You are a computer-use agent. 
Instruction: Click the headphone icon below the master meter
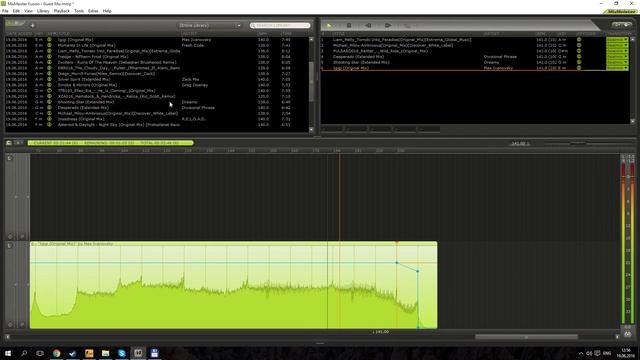[x=628, y=334]
